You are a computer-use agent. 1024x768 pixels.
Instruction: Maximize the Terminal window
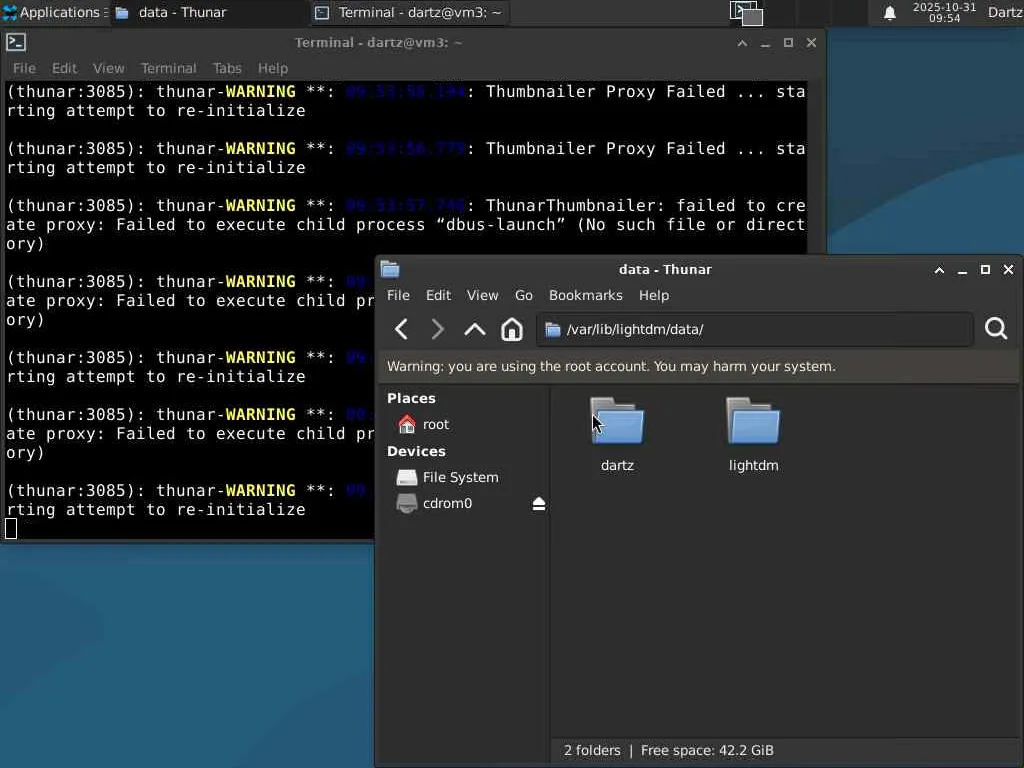[x=788, y=42]
